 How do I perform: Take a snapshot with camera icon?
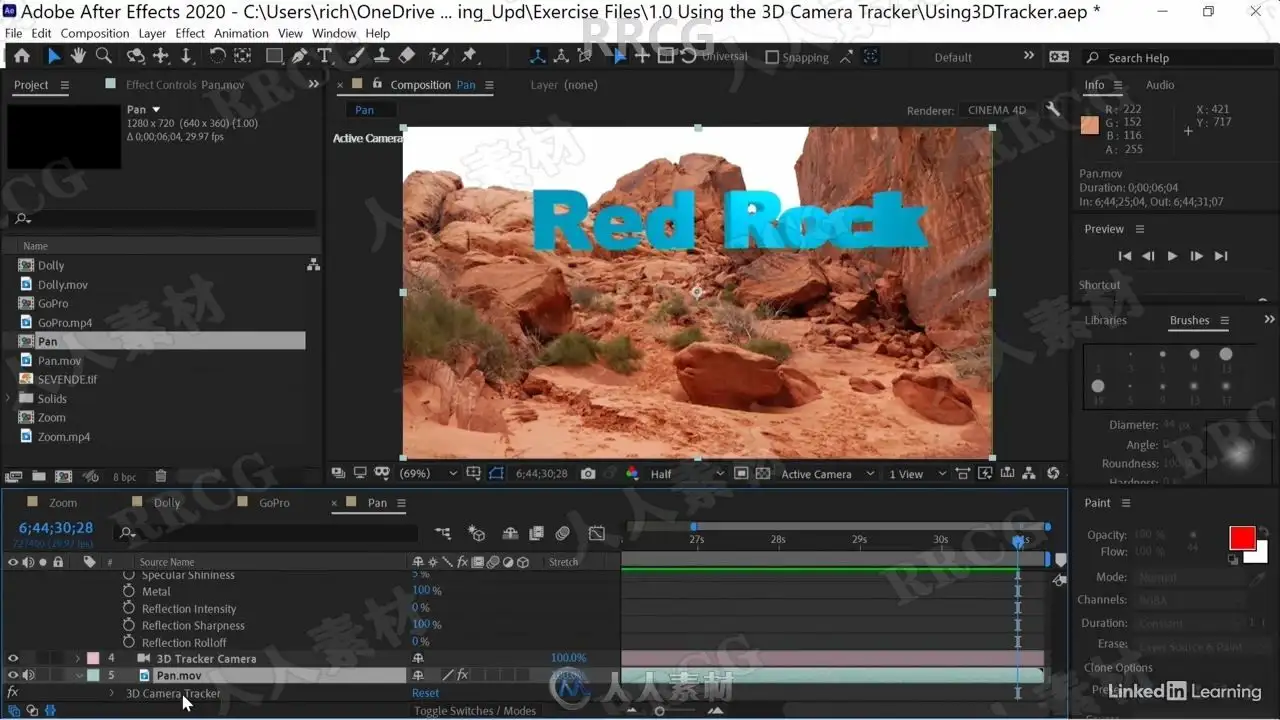click(588, 474)
